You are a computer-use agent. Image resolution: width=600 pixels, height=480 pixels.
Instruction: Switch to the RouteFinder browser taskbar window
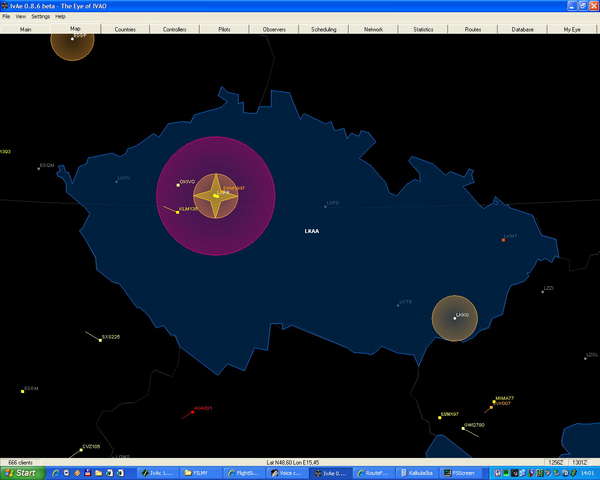[x=374, y=473]
